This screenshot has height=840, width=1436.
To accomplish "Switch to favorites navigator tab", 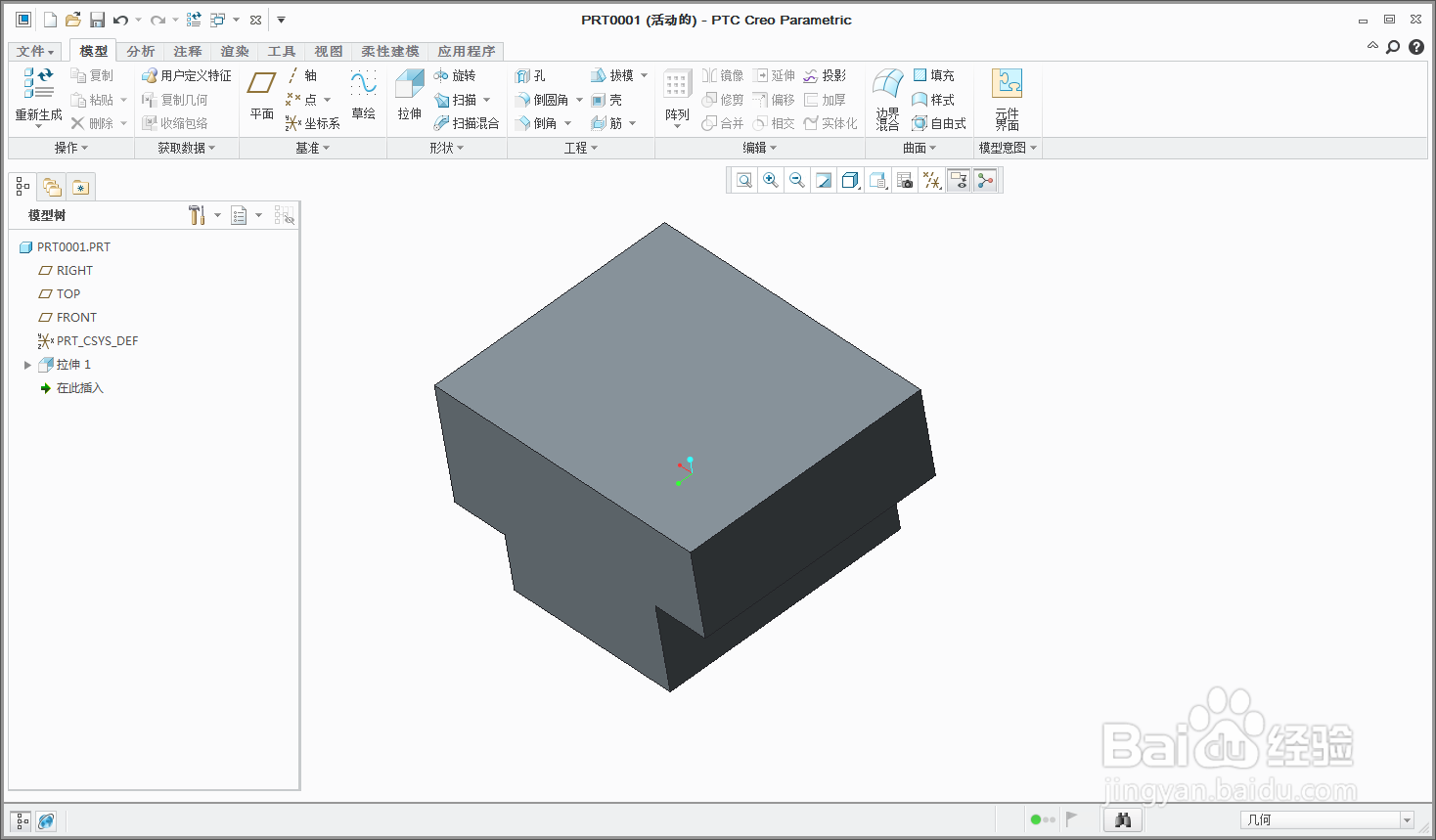I will click(x=81, y=187).
